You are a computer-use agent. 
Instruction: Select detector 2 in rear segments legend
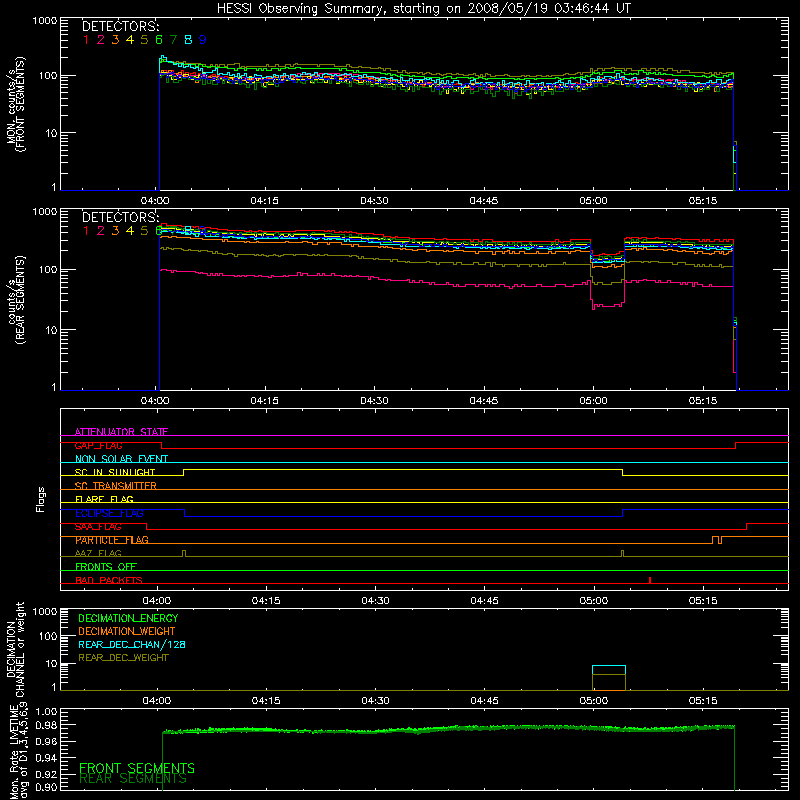(101, 231)
